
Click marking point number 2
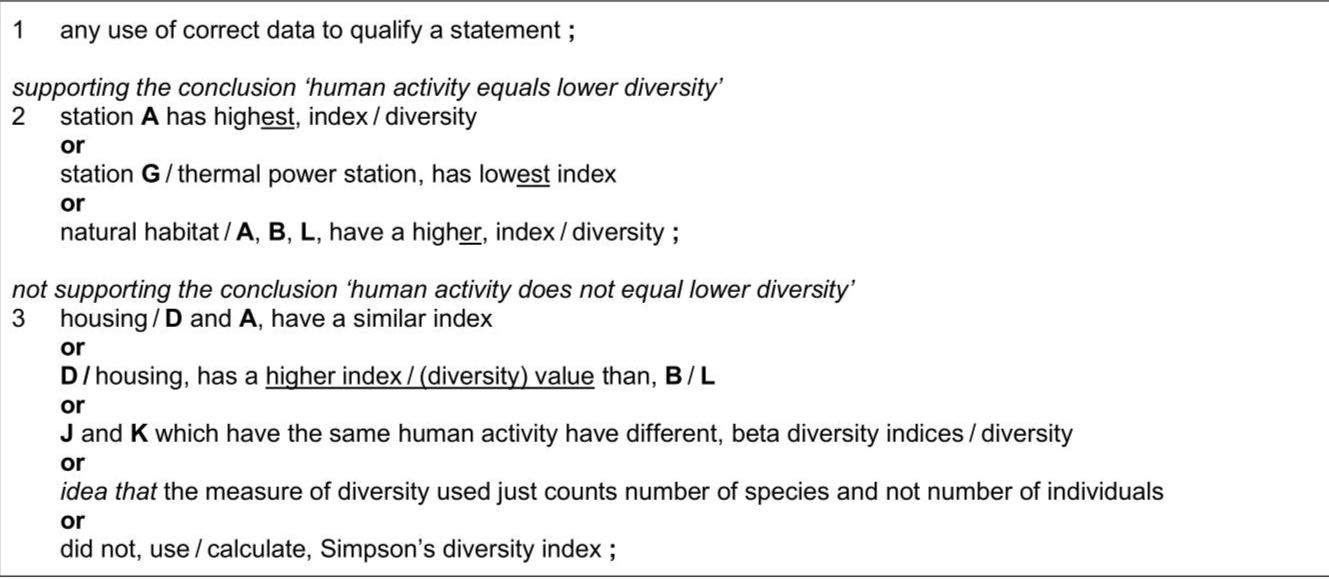click(18, 117)
